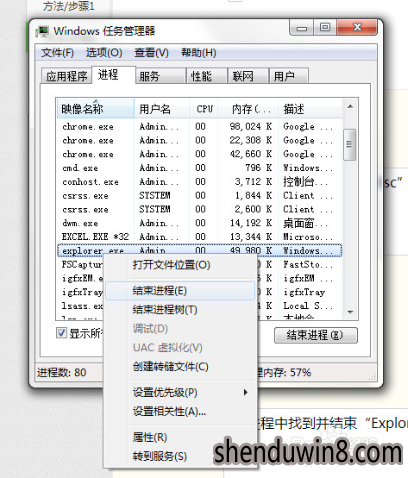Sort by 内存 column header
The width and height of the screenshot is (408, 478).
point(248,109)
